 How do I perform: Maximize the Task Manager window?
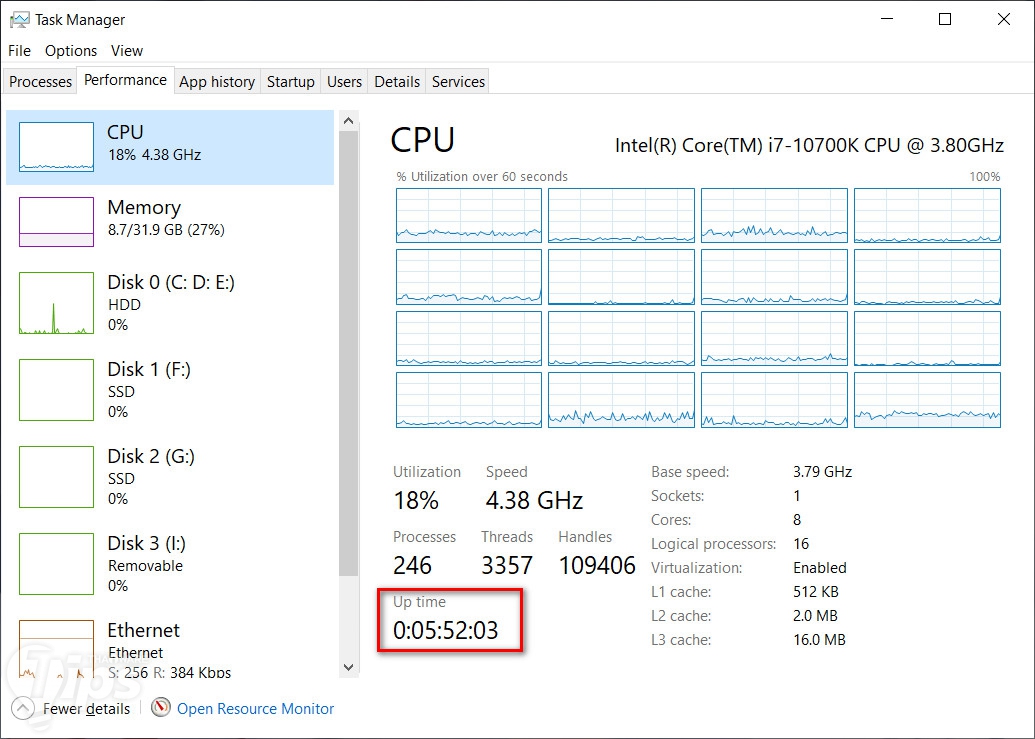click(x=945, y=19)
